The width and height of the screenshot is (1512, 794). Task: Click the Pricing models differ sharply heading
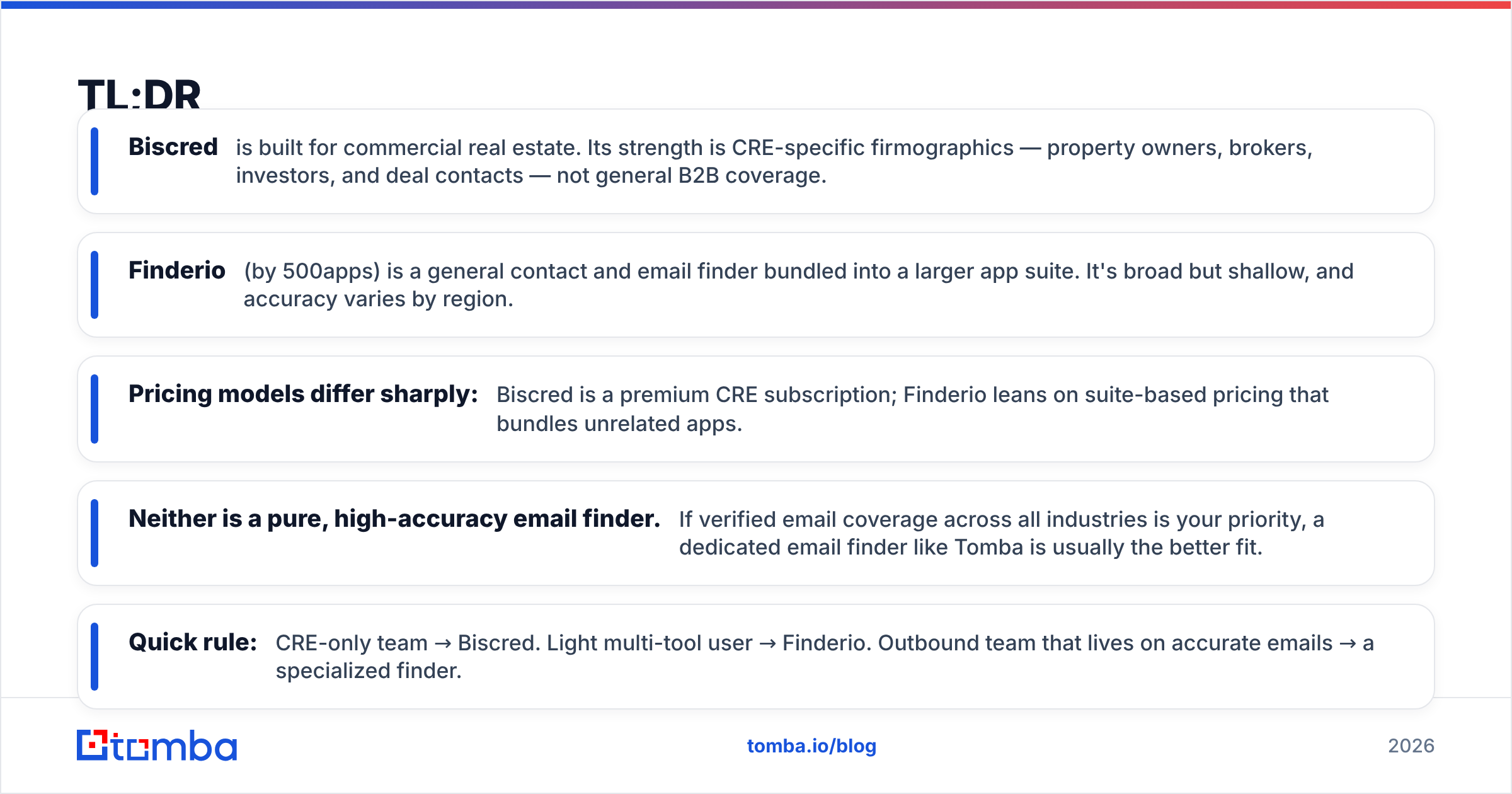pyautogui.click(x=303, y=394)
